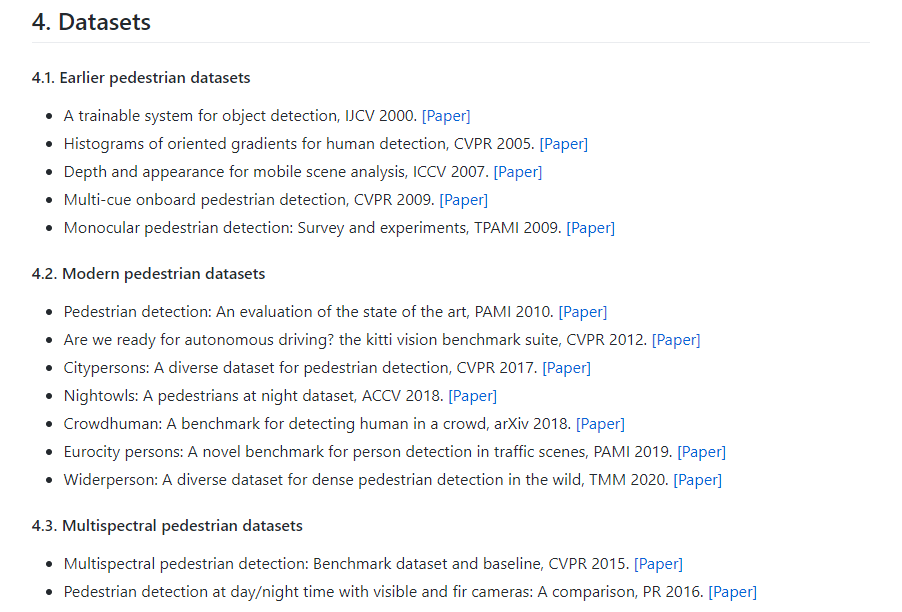This screenshot has width=902, height=612.
Task: Open the Paper link for the CVPR 2015 multispectral benchmark
Action: [x=659, y=564]
